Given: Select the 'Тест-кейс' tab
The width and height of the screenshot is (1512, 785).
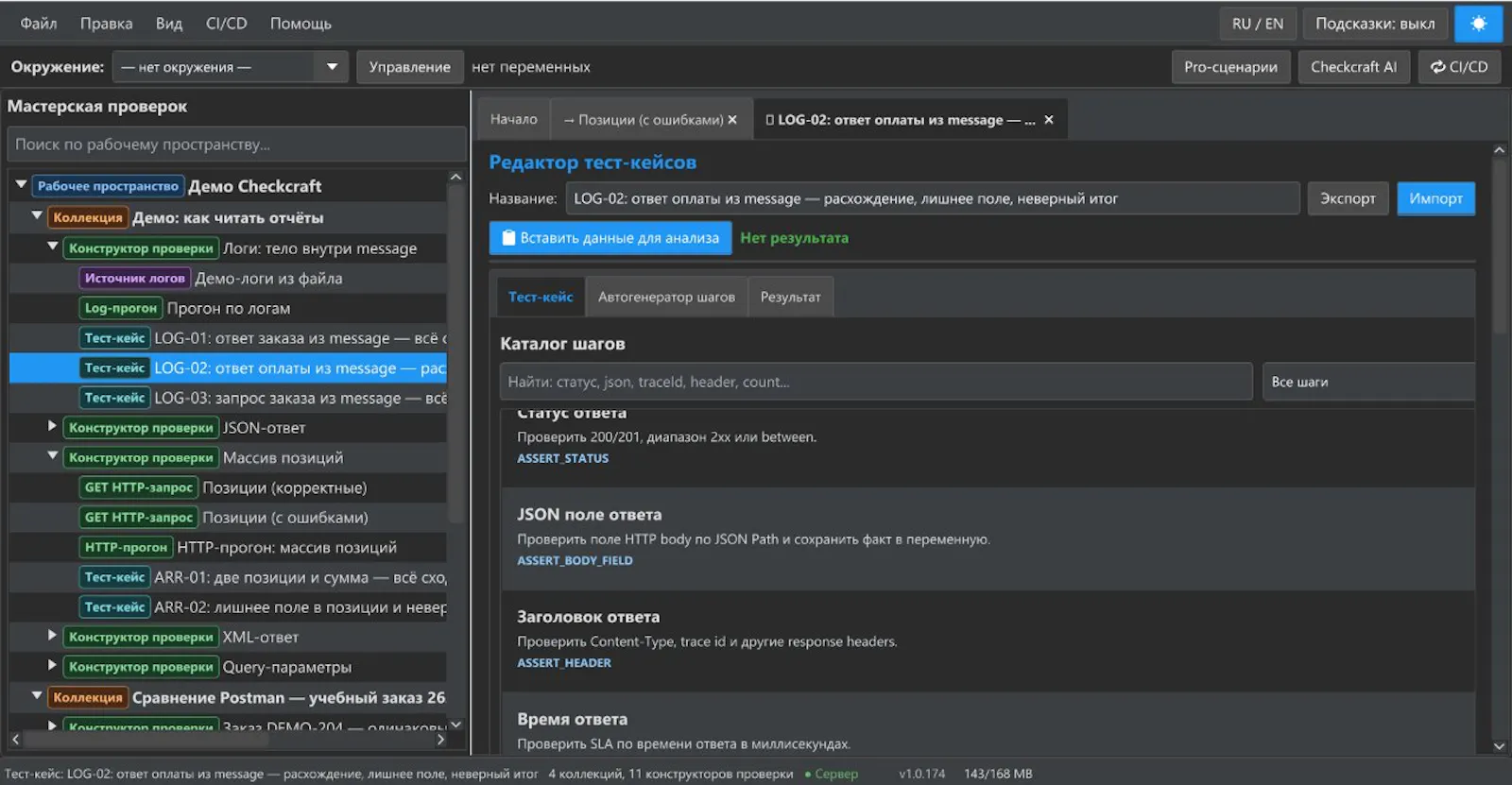Looking at the screenshot, I should pyautogui.click(x=541, y=297).
